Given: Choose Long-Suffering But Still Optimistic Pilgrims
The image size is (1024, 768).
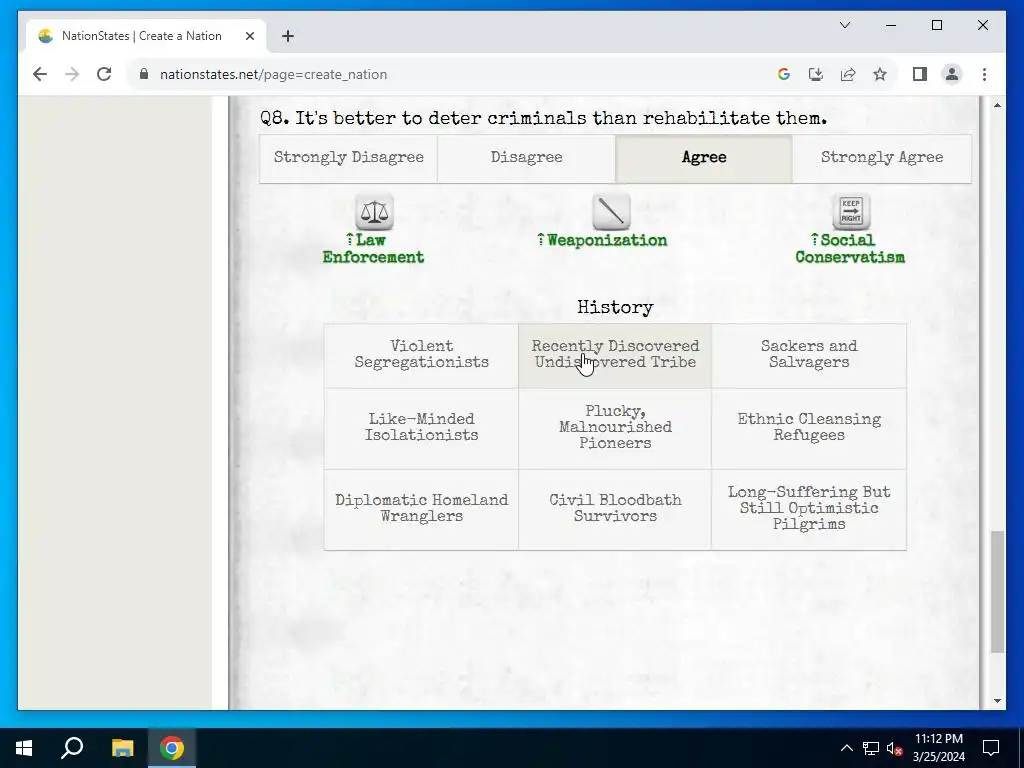Looking at the screenshot, I should (809, 509).
